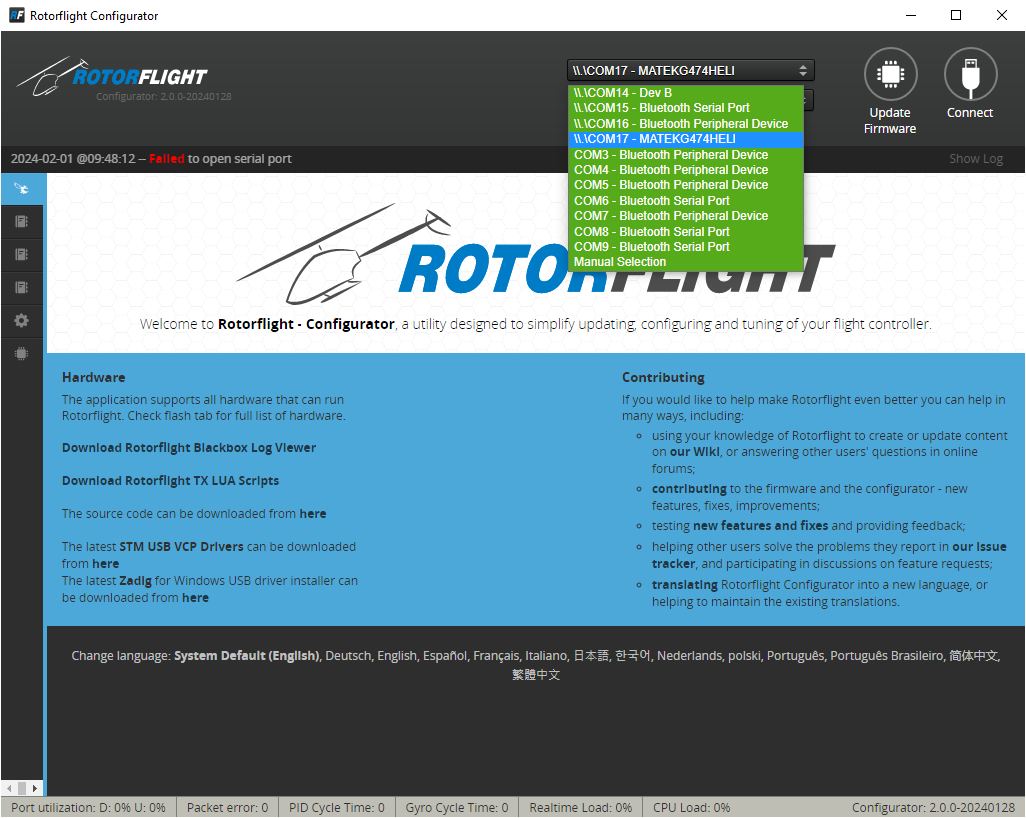Choose COM9 - Bluetooth Serial Port entry
The image size is (1026, 818).
(x=652, y=247)
